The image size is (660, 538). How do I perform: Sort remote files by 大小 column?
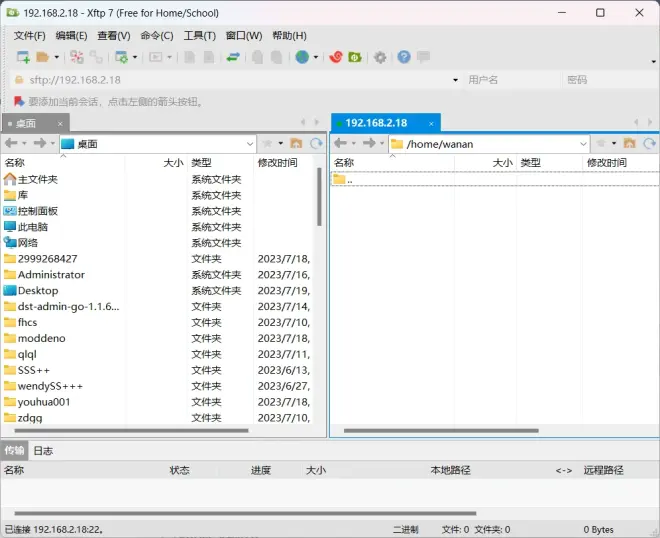point(485,162)
